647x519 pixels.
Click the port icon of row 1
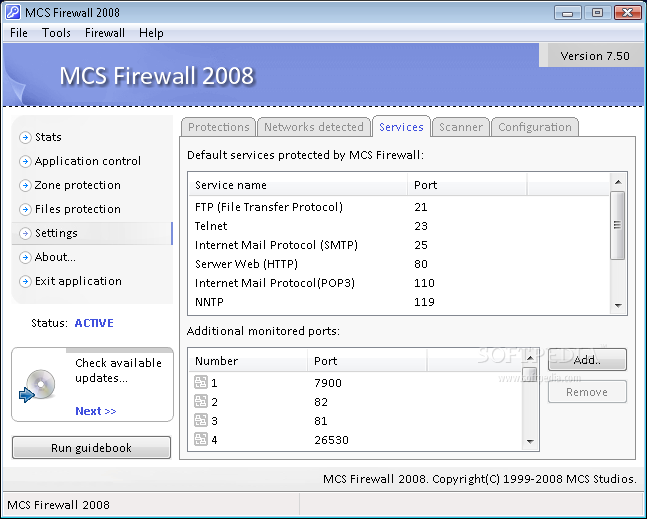201,382
